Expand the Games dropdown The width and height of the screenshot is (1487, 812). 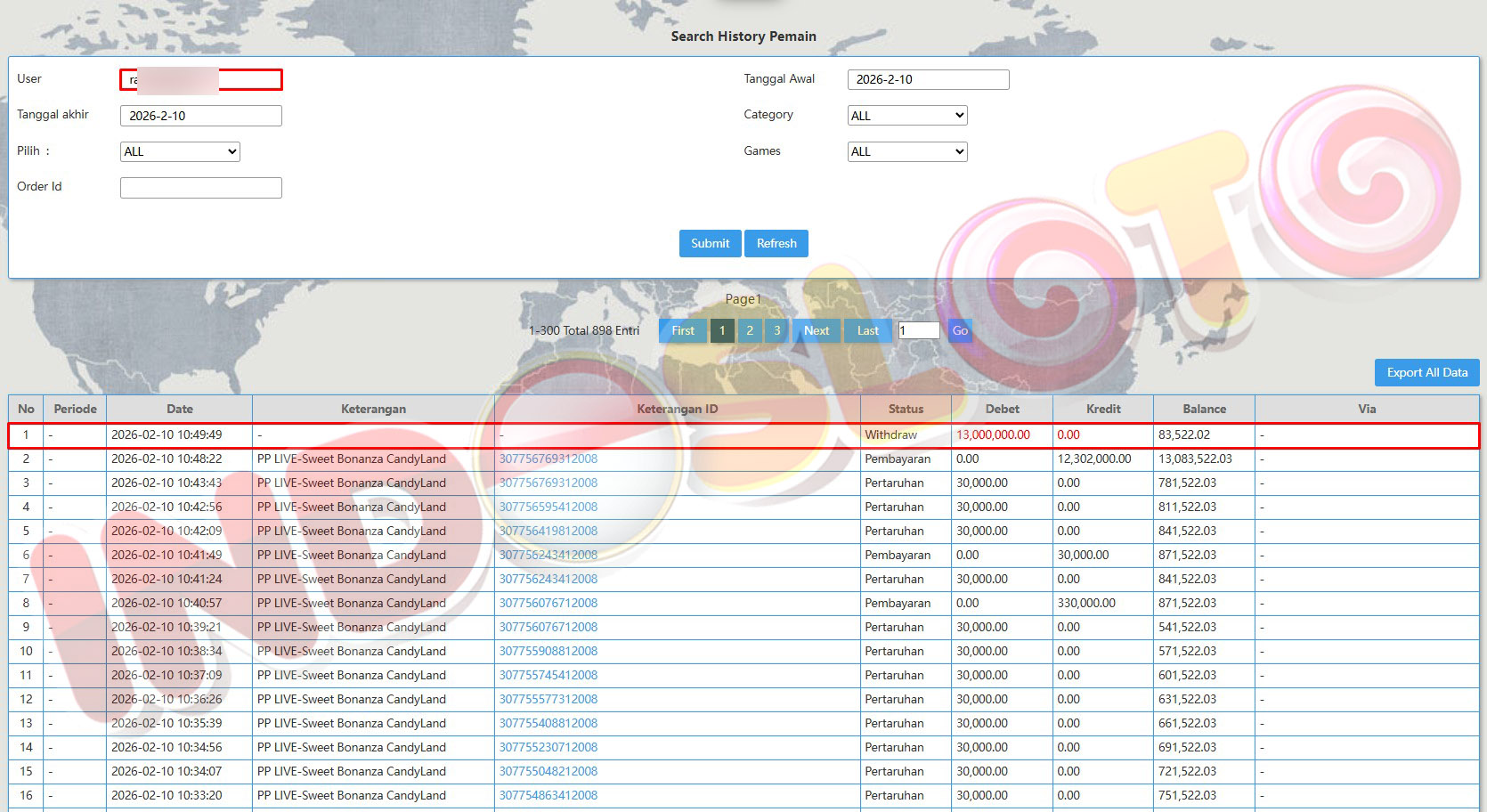pyautogui.click(x=906, y=151)
